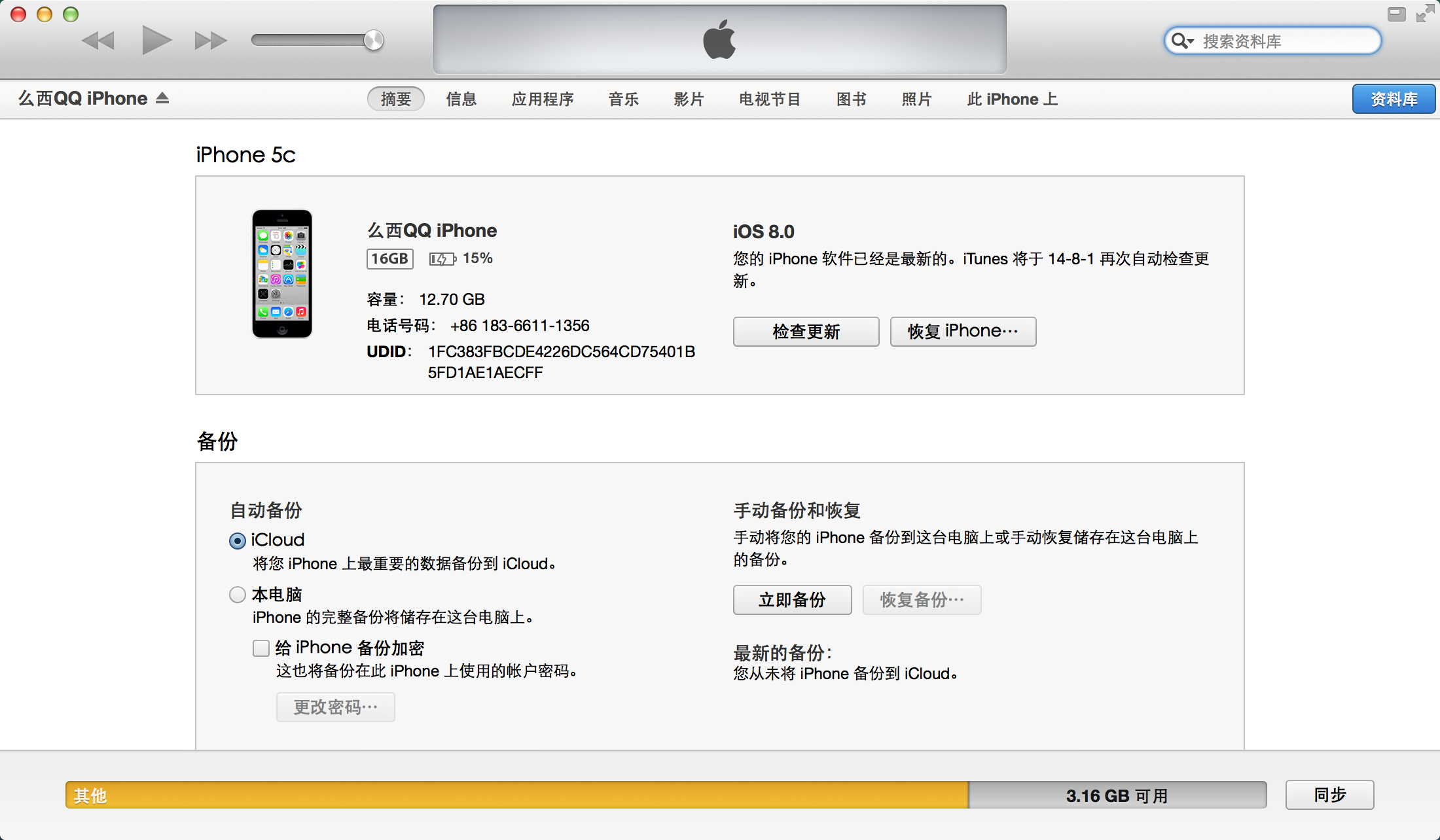Close the iTunes window with red button

(x=18, y=14)
